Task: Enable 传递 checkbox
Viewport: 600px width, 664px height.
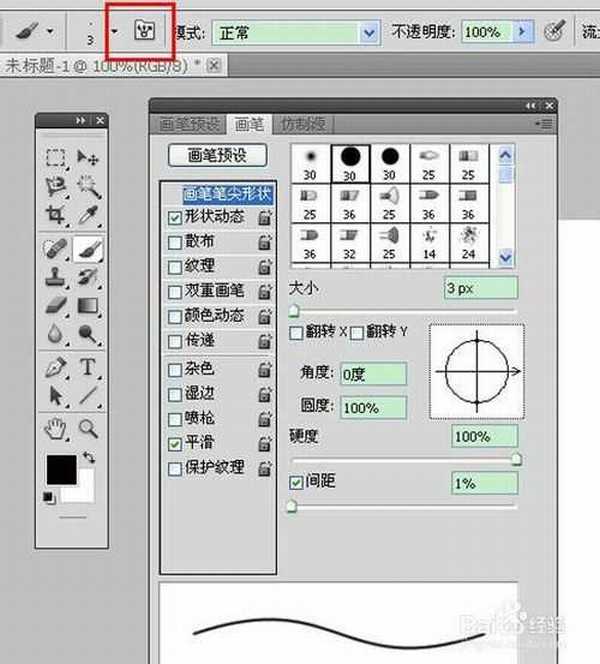Action: (x=174, y=341)
